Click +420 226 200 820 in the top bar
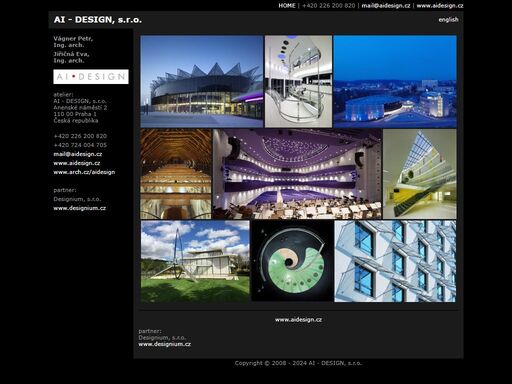Image resolution: width=512 pixels, height=384 pixels. [x=329, y=5]
